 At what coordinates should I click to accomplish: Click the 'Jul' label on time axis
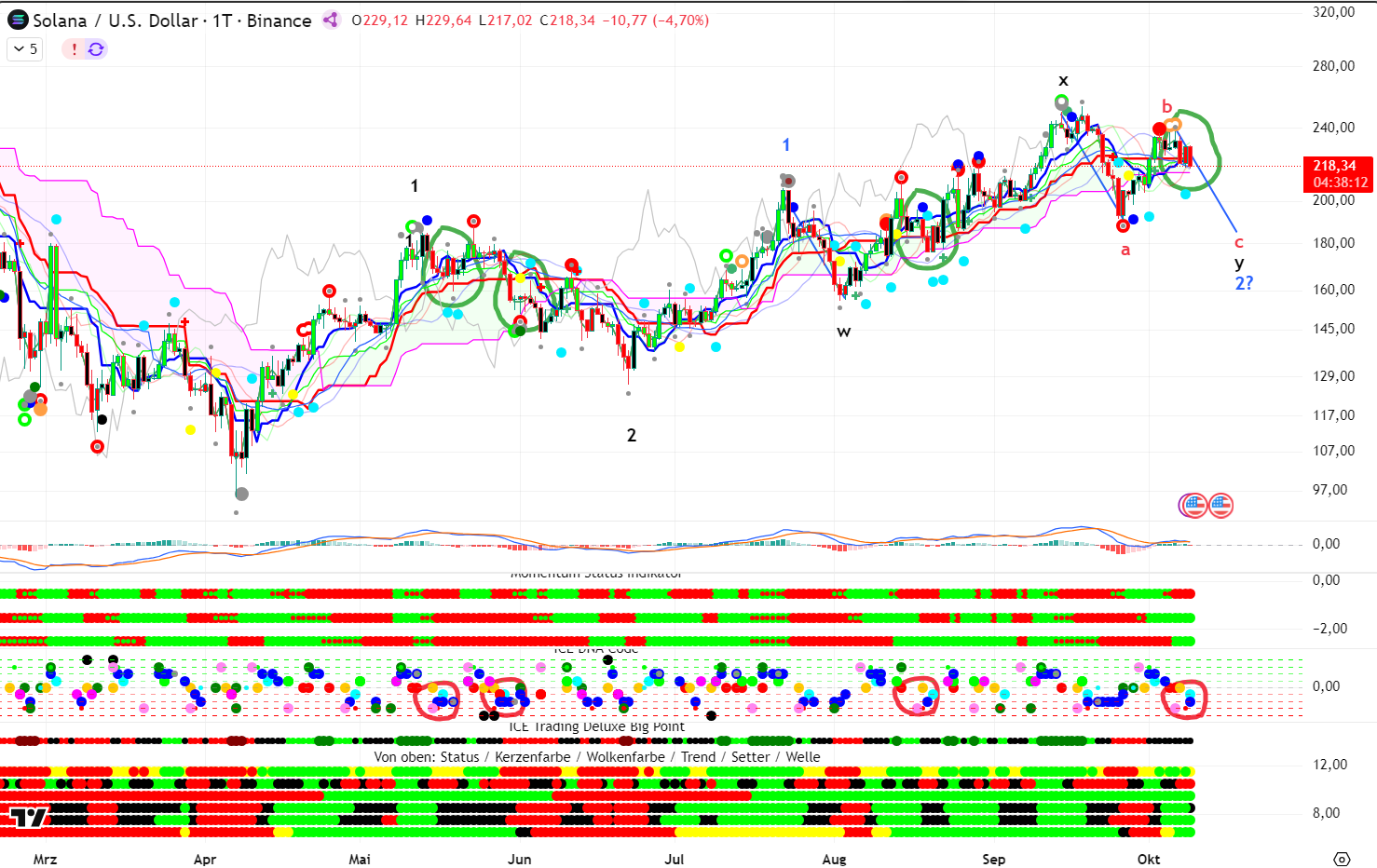coord(674,859)
